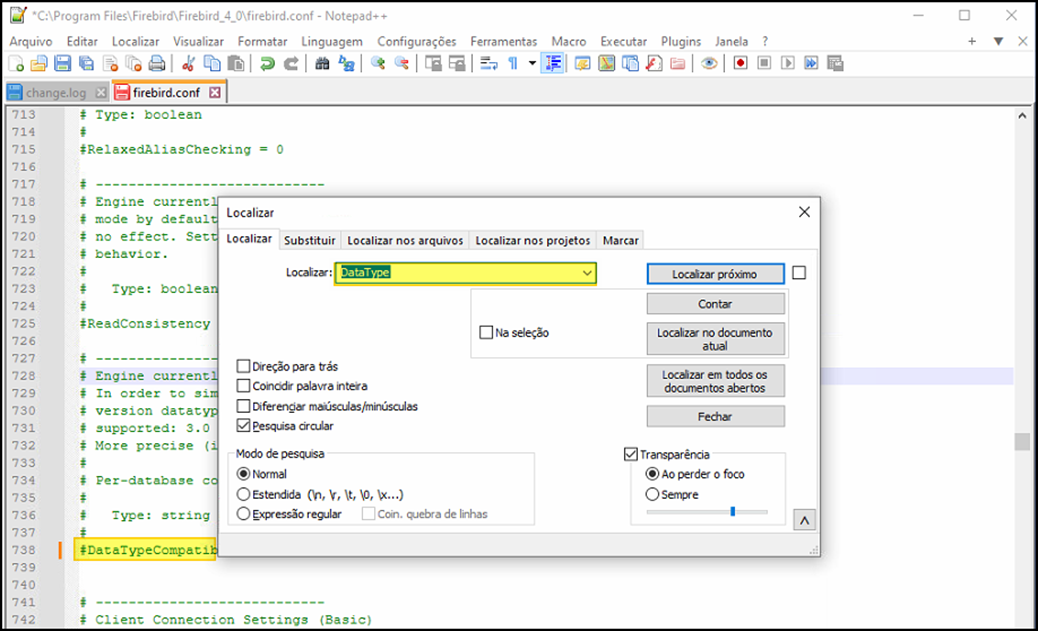This screenshot has width=1038, height=631.
Task: Click the Paste toolbar icon
Action: 236,64
